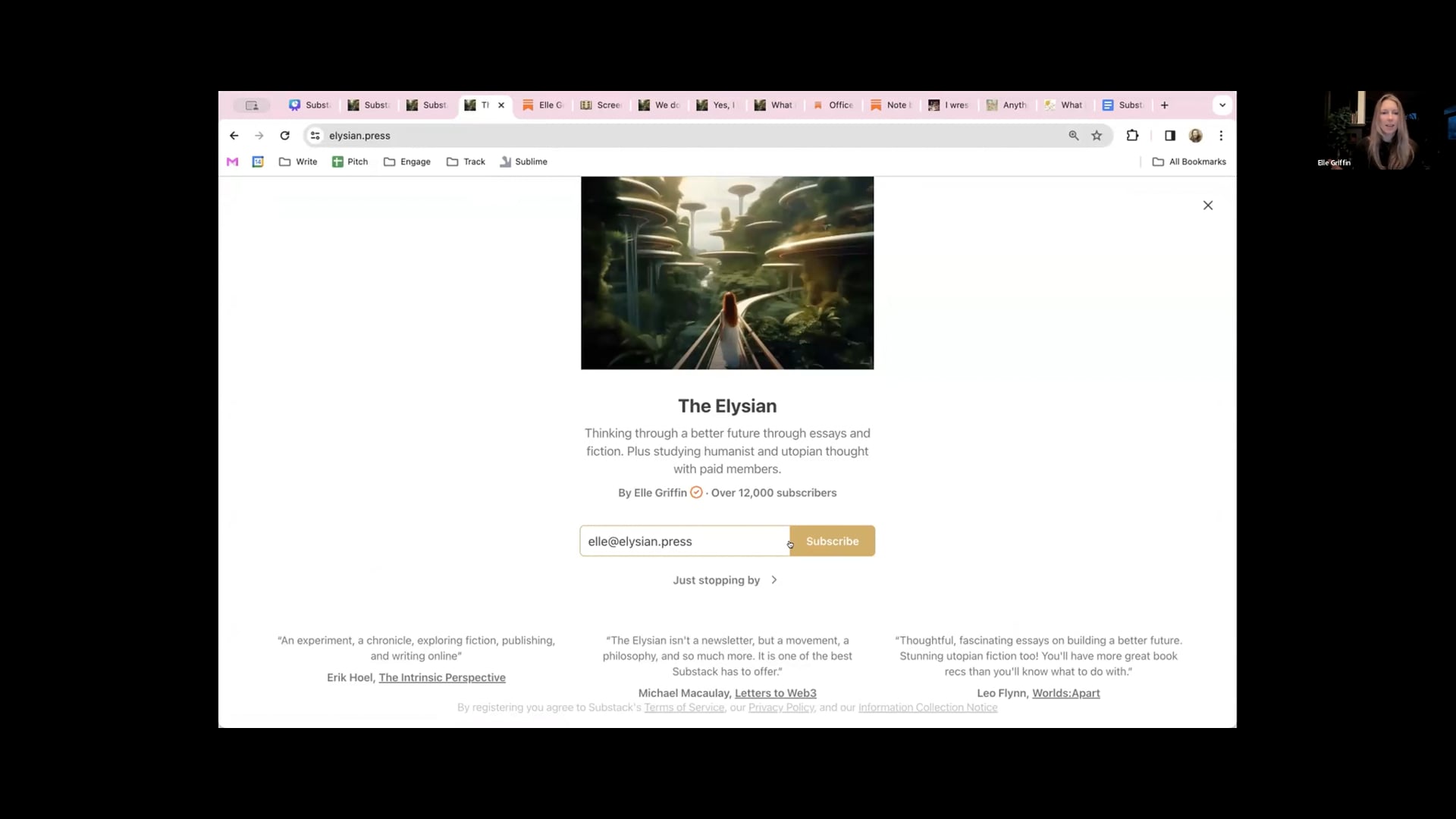Open The Intrinsic Perspective link
This screenshot has width=1456, height=819.
click(442, 678)
